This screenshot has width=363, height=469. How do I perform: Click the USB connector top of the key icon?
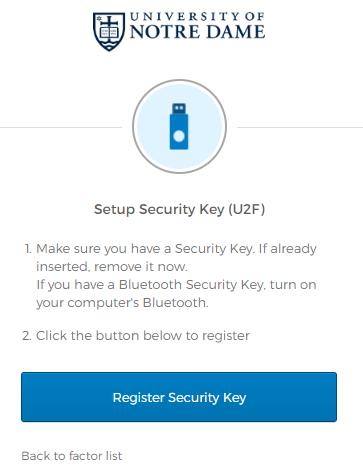[179, 108]
